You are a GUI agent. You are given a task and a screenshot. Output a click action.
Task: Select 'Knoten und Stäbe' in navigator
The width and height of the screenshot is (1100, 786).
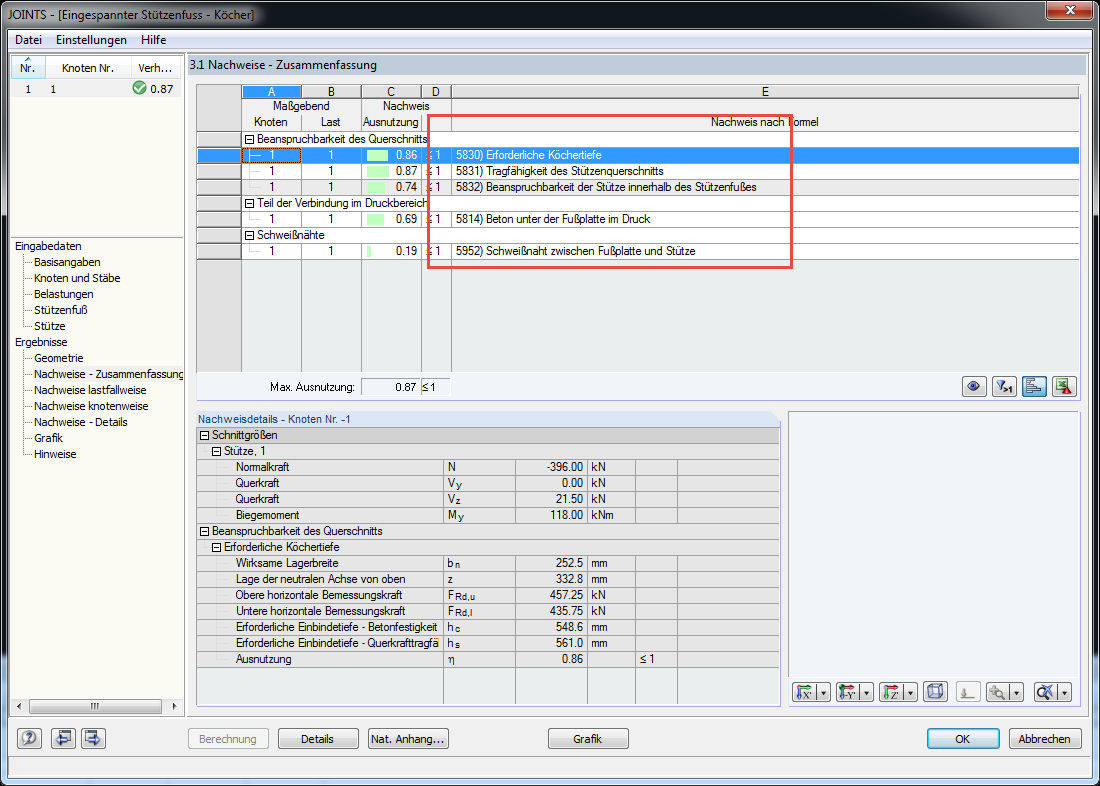[x=77, y=278]
